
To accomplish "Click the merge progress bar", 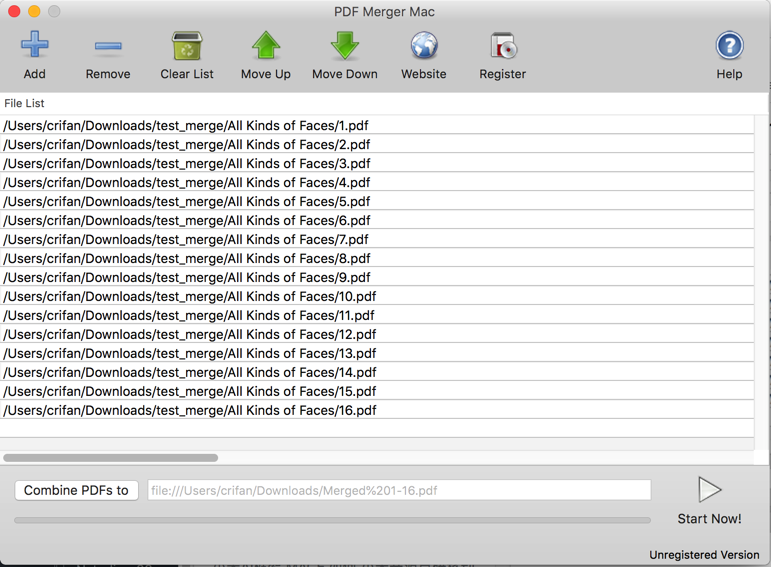I will 332,520.
